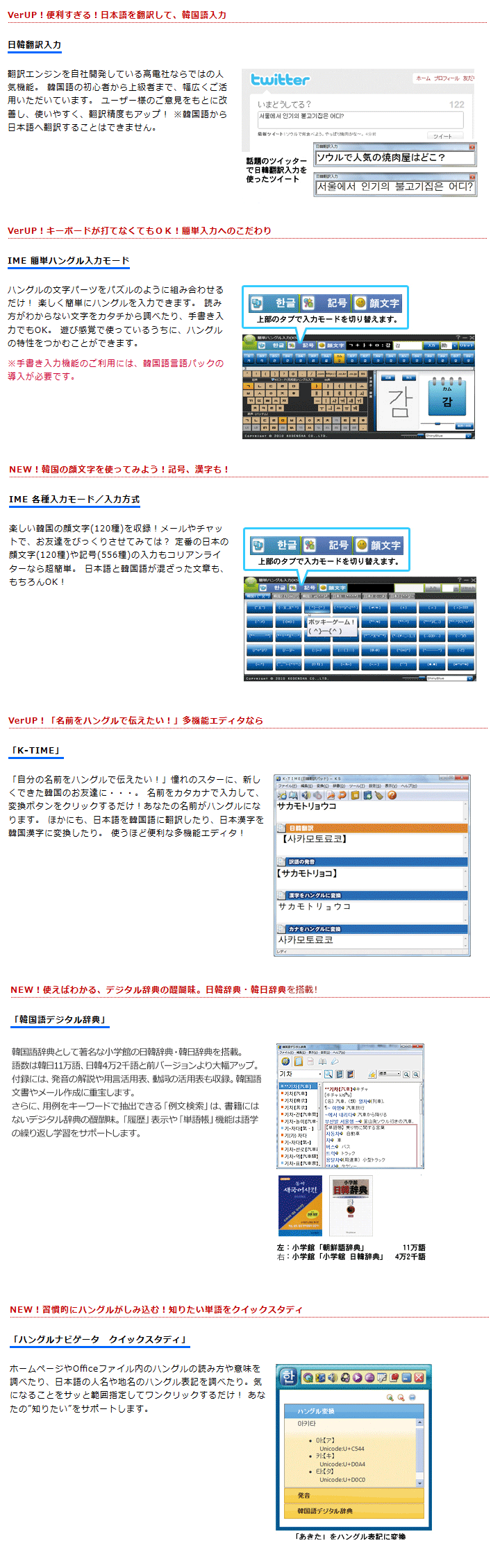Click the printer icon in Quick Study

[x=412, y=1397]
